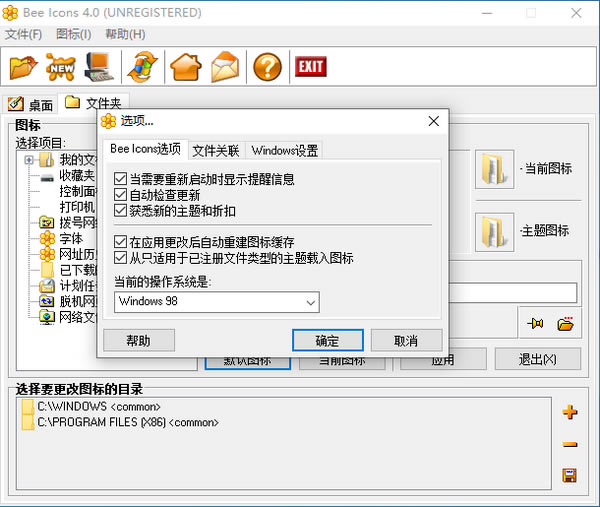Select the 打印机 tree item
This screenshot has width=600, height=507.
pyautogui.click(x=77, y=207)
